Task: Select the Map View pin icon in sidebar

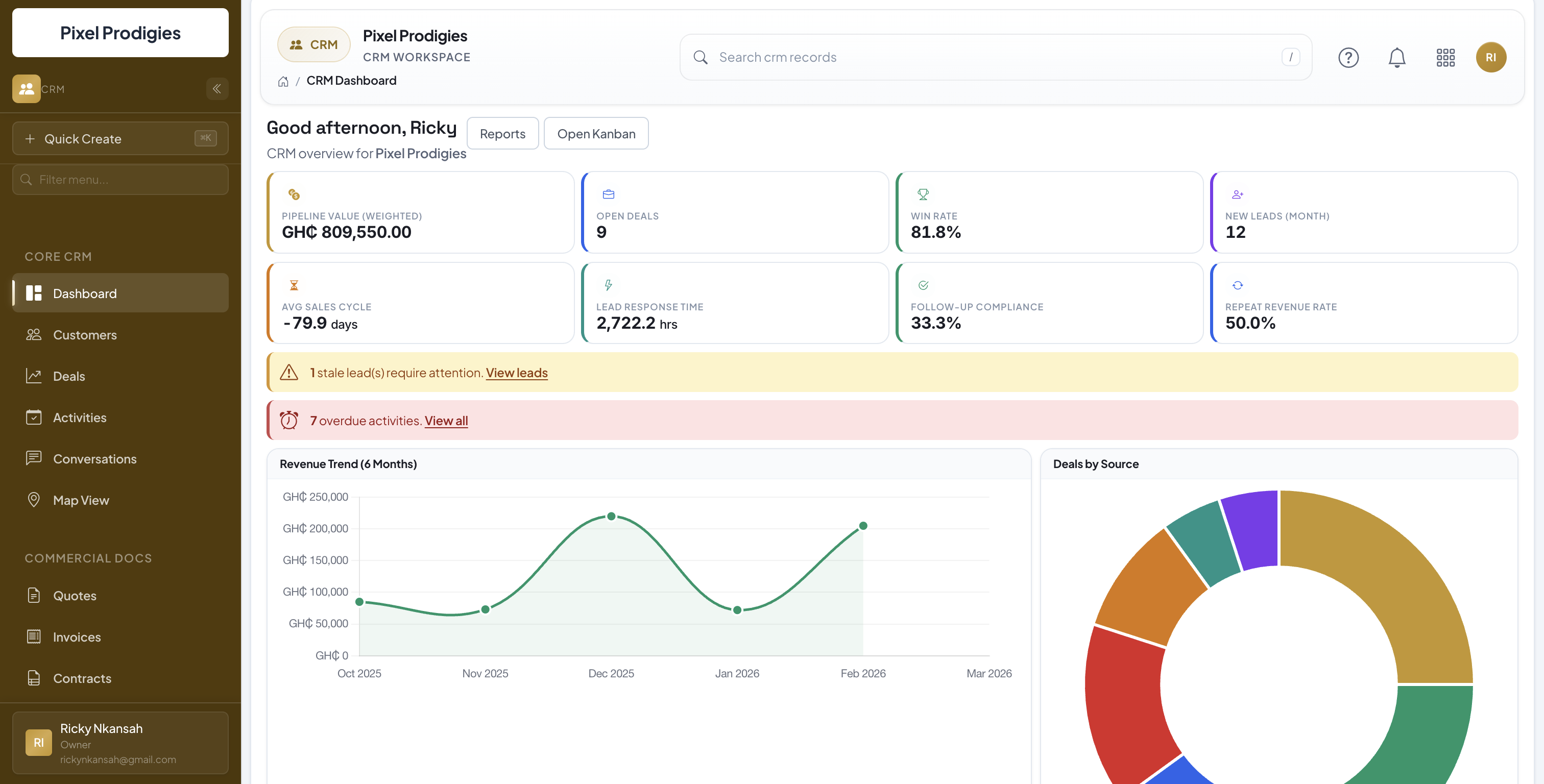Action: click(34, 499)
